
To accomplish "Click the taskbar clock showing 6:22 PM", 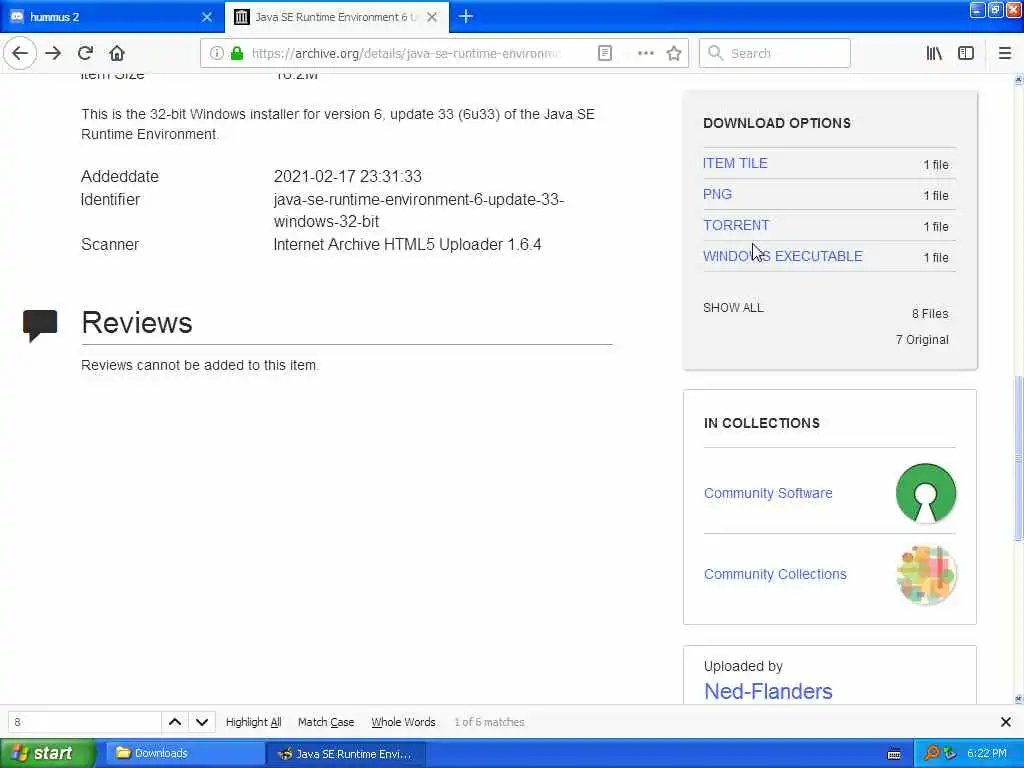I will (x=987, y=753).
